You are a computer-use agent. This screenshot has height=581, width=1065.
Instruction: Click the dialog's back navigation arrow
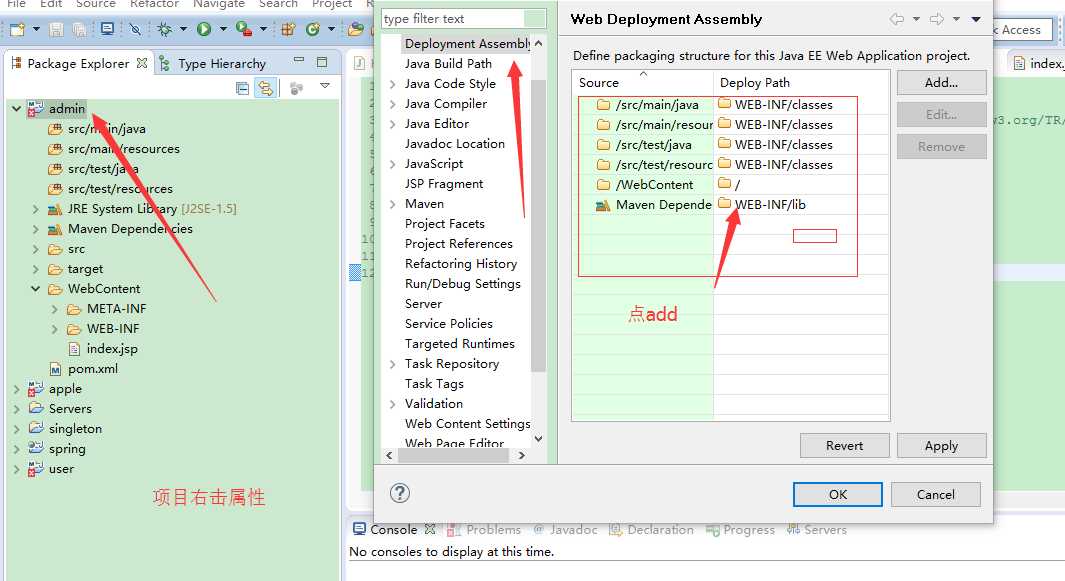pos(897,19)
